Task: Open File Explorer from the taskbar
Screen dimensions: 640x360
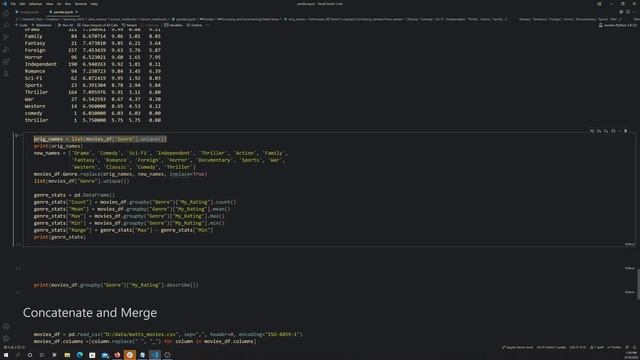Action: pos(67,355)
